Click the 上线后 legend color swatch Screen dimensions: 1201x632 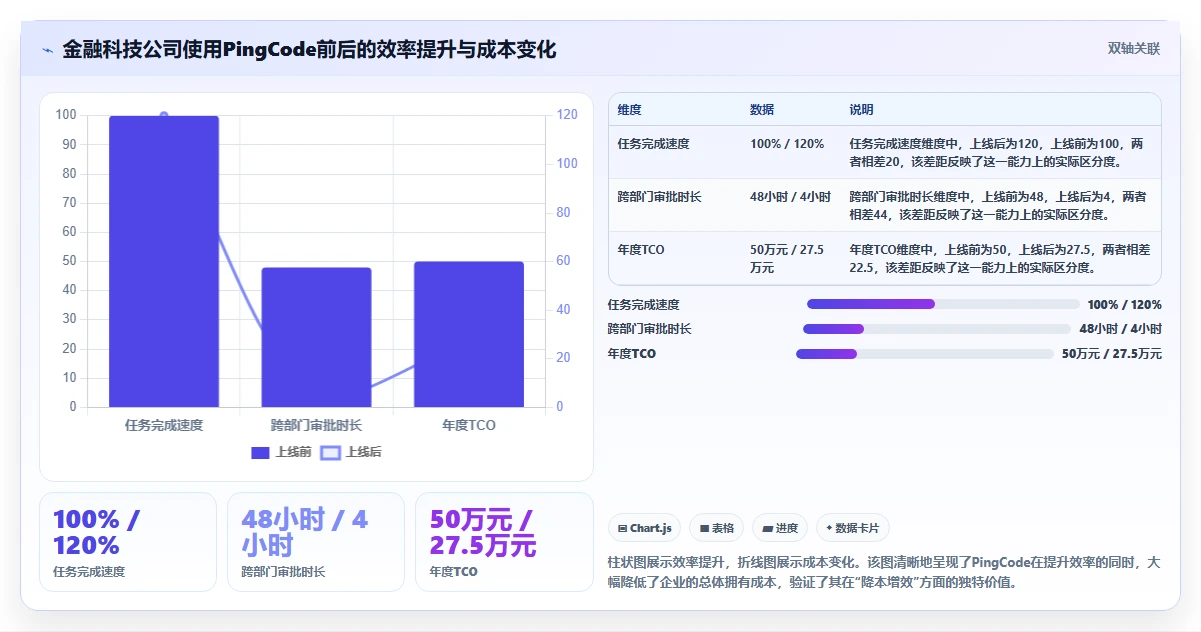(330, 453)
